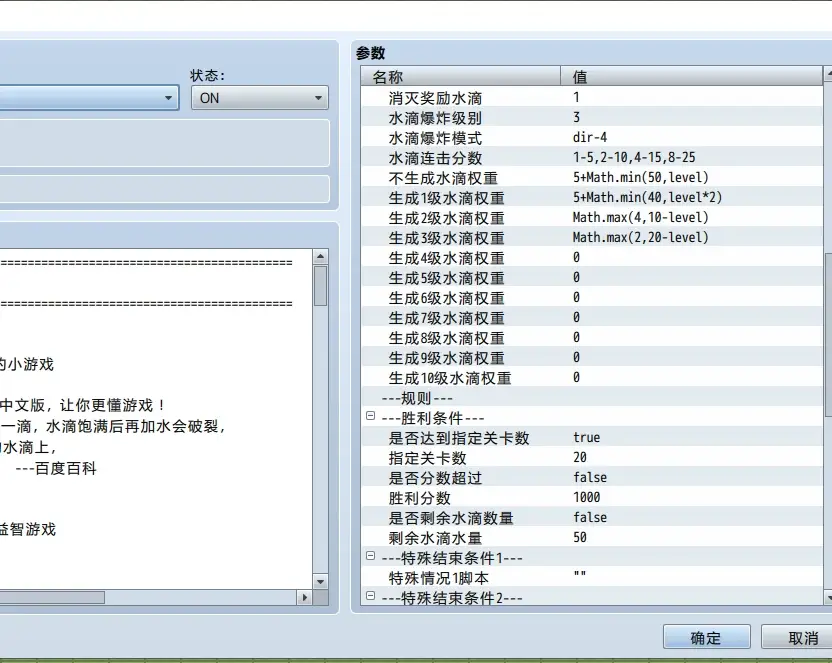Click the empty "" value of 特殊情况1脚本
Image resolution: width=832 pixels, height=663 pixels.
point(579,574)
